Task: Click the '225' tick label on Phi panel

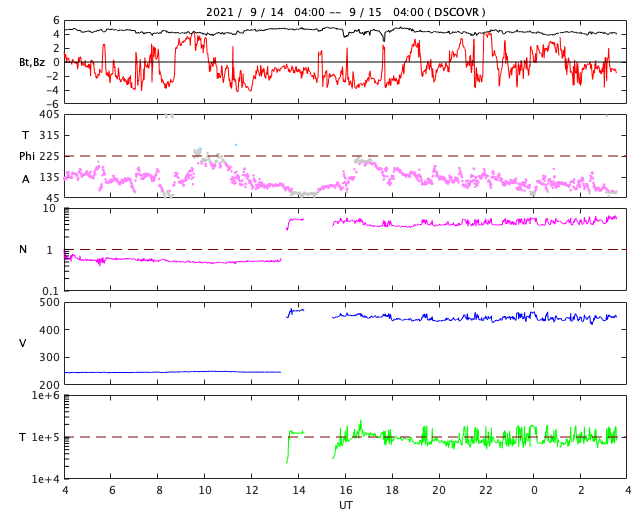Action: 49,156
